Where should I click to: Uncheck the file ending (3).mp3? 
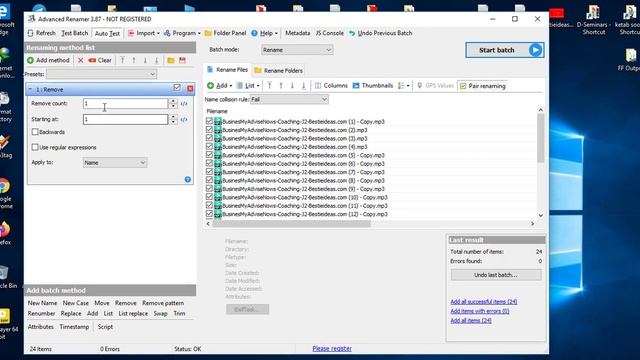209,138
